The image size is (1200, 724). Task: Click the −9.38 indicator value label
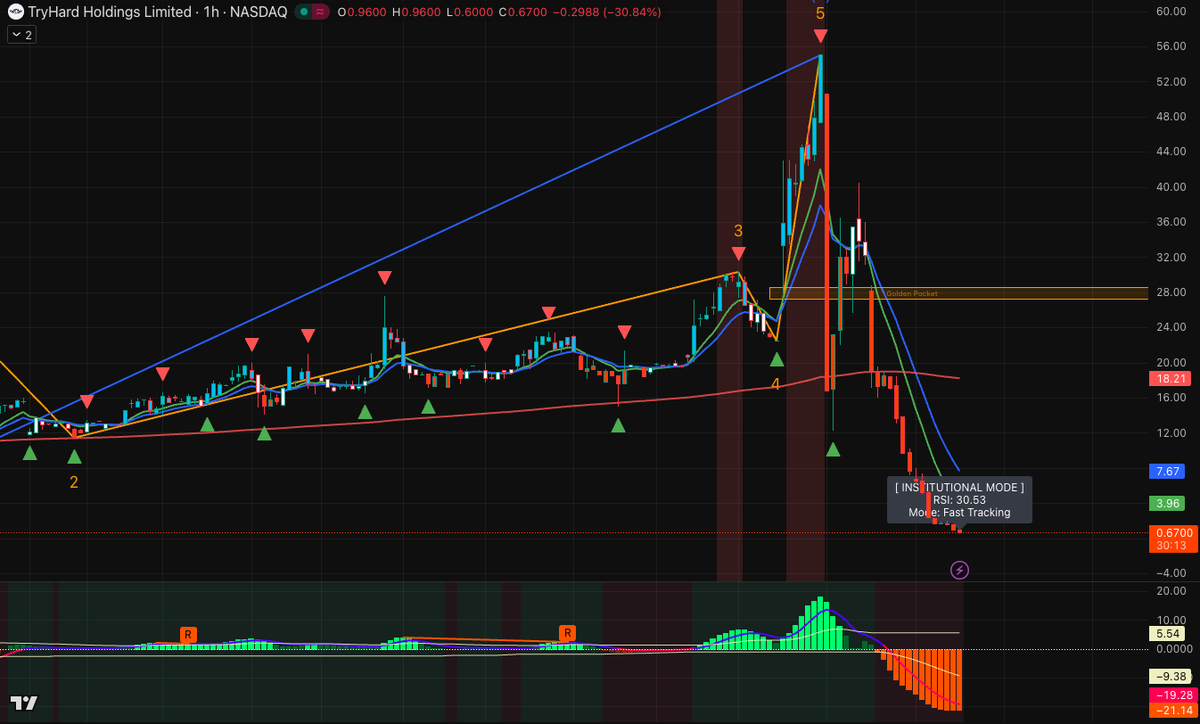[x=1170, y=676]
